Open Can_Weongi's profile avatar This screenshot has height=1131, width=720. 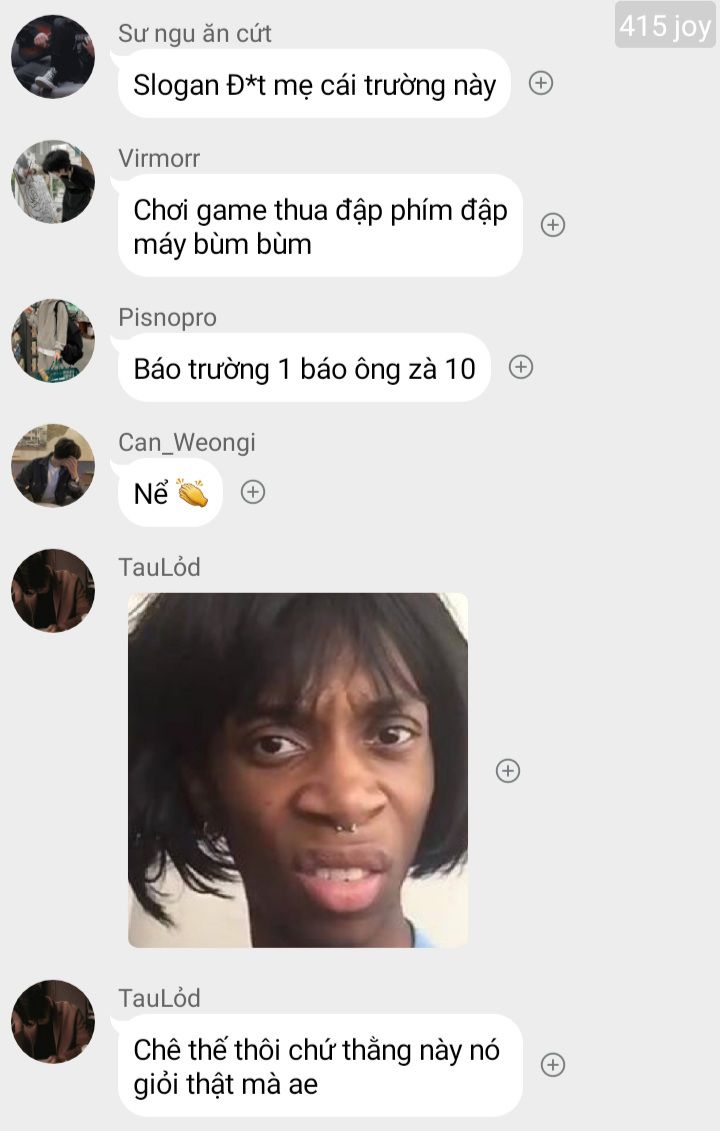pos(53,465)
